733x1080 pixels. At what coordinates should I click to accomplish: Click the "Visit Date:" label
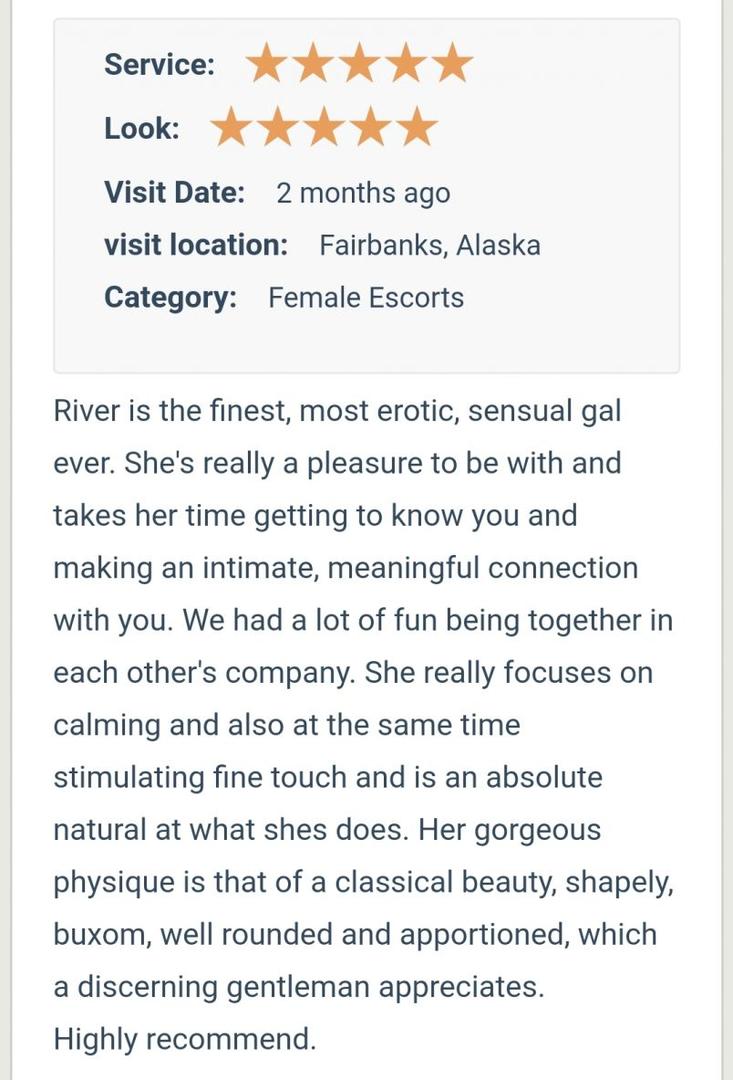174,193
